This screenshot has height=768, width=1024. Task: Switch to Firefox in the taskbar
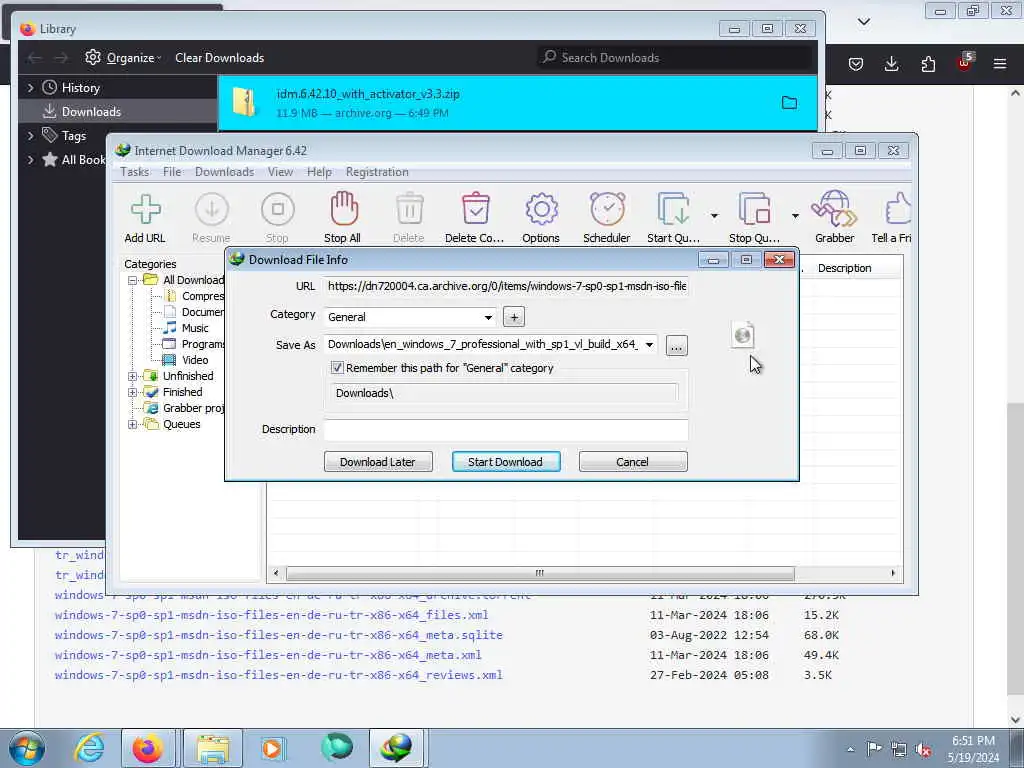(148, 748)
